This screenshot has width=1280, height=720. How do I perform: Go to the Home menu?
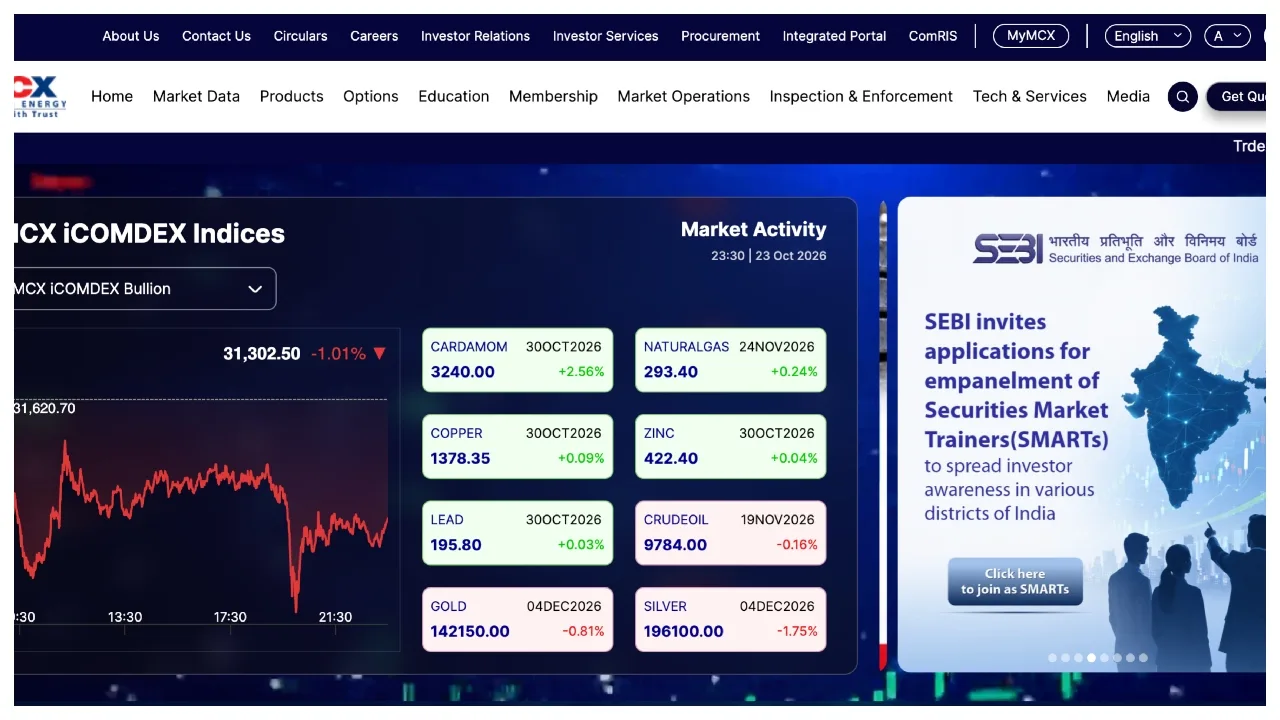pos(112,97)
